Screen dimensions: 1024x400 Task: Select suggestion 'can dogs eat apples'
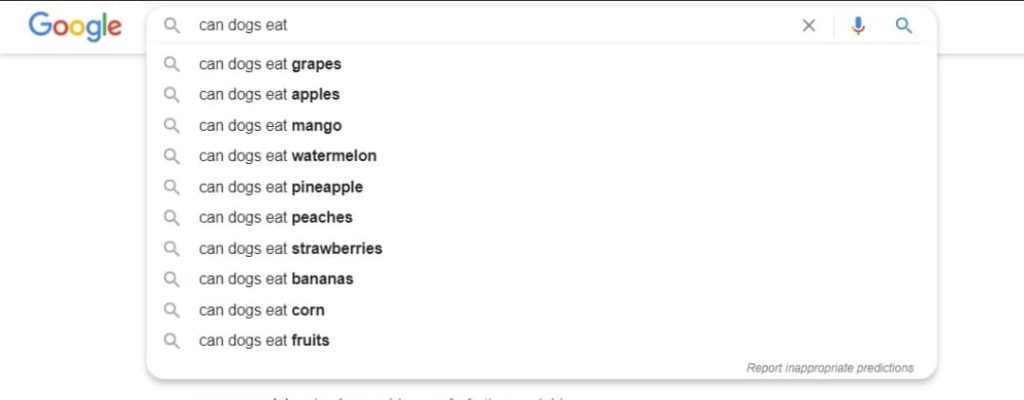[x=541, y=95]
